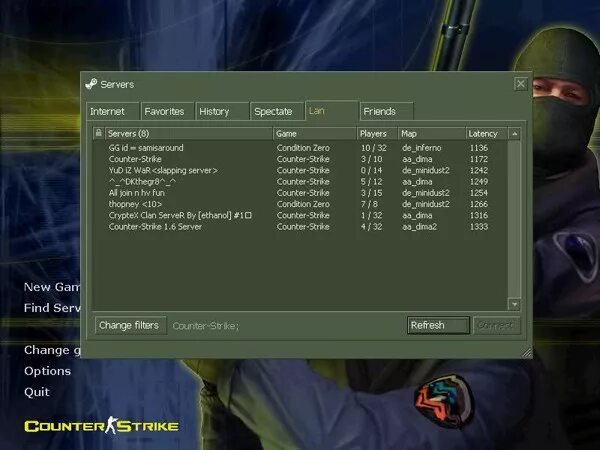Image resolution: width=600 pixels, height=450 pixels.
Task: Open the Internet servers tab
Action: point(112,111)
